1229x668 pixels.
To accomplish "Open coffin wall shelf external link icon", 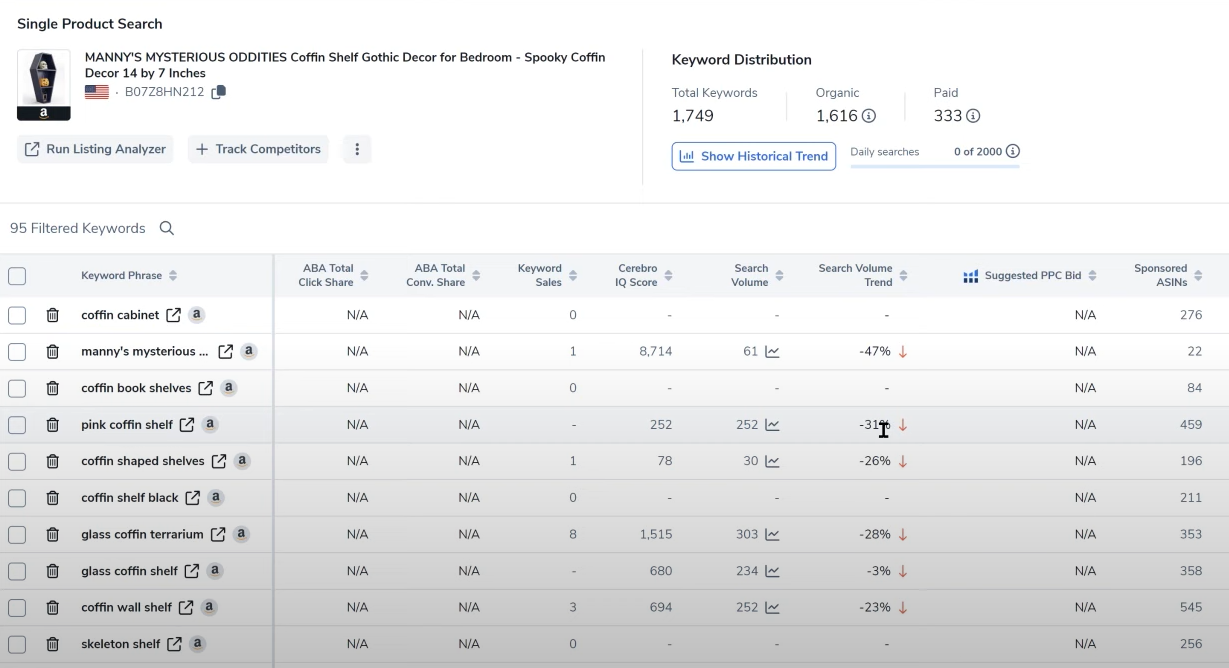I will coord(186,607).
